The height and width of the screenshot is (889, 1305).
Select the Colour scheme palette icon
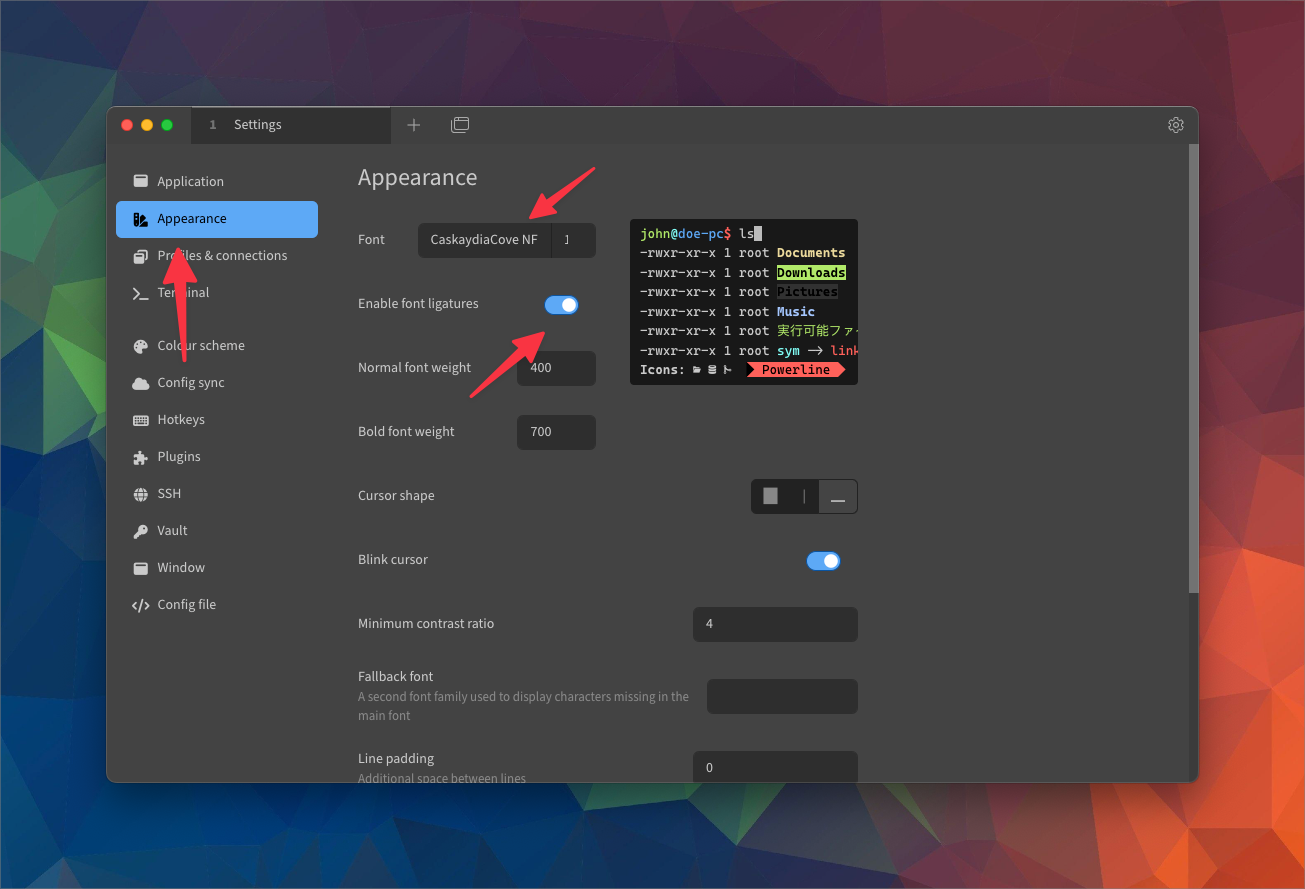141,345
